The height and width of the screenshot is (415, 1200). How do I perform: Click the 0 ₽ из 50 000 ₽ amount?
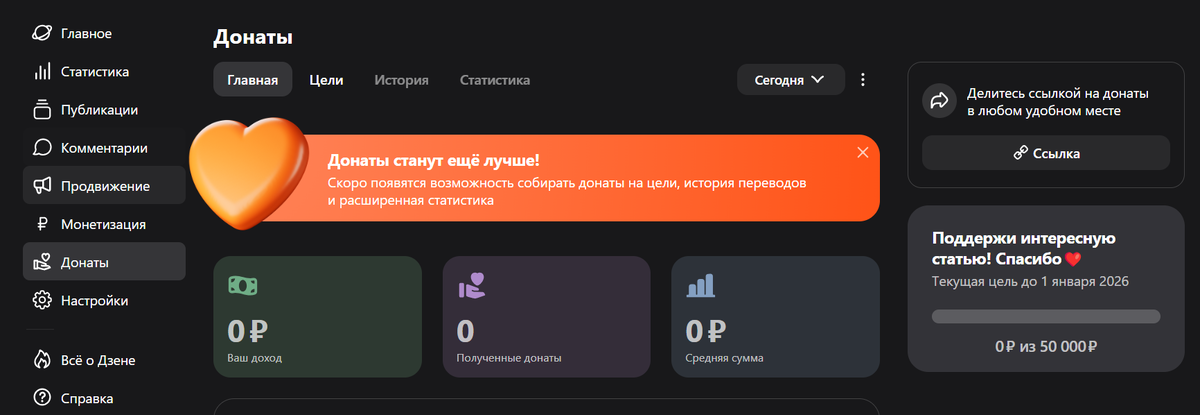click(x=1046, y=346)
